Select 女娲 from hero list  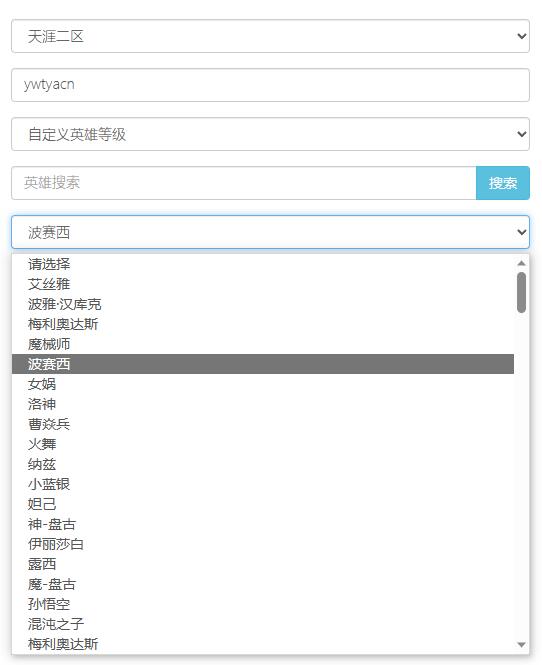263,384
